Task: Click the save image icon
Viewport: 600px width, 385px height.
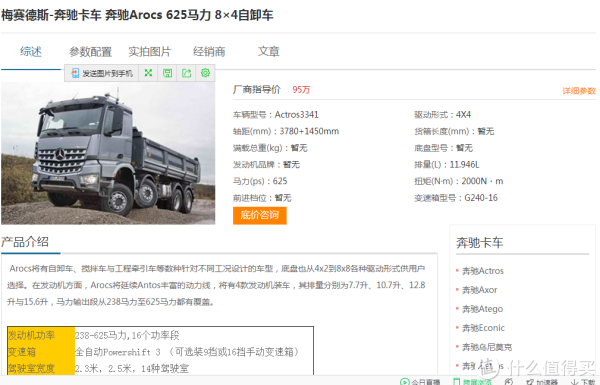Action: click(167, 73)
